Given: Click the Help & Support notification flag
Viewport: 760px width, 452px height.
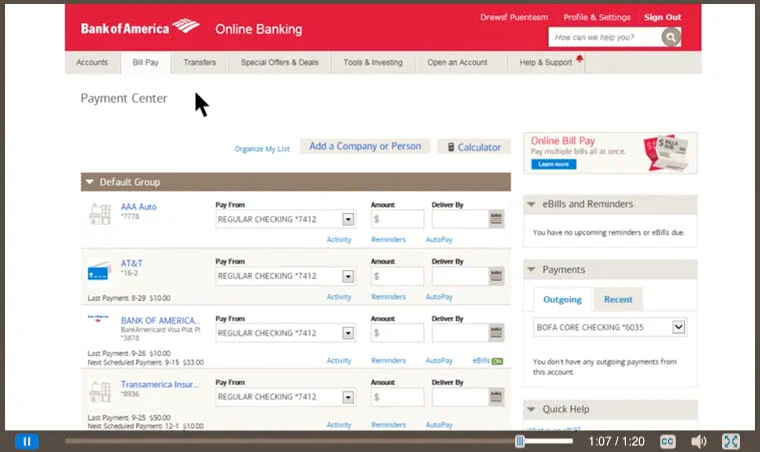Looking at the screenshot, I should 579,60.
